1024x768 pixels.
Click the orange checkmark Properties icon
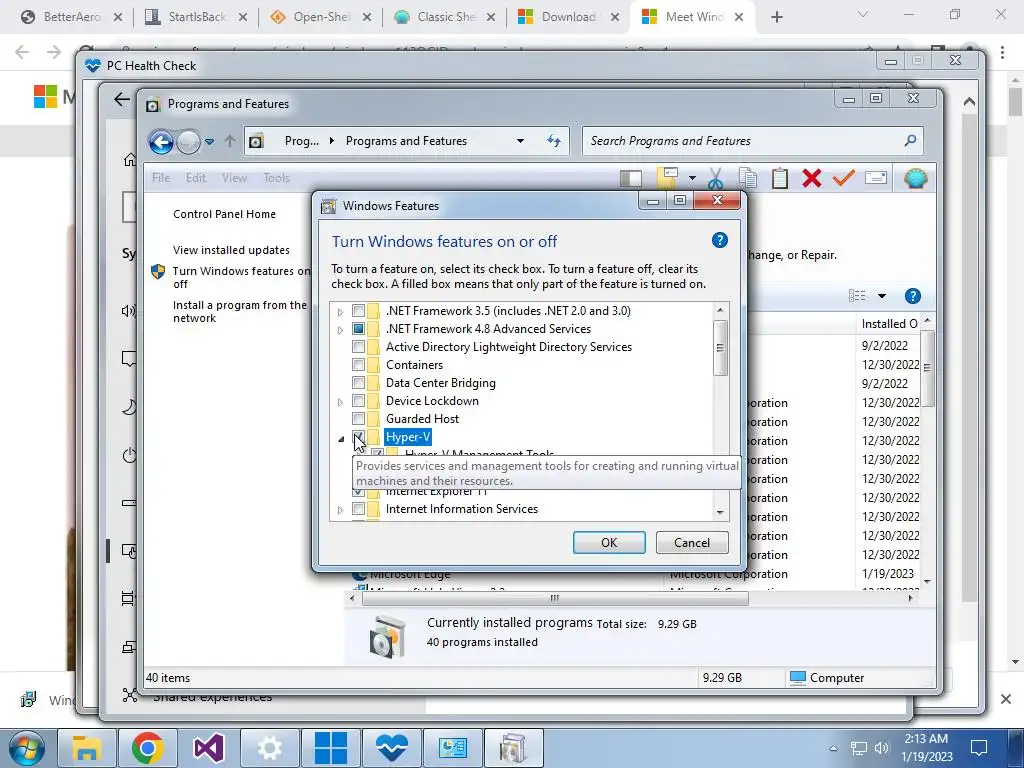(x=844, y=177)
